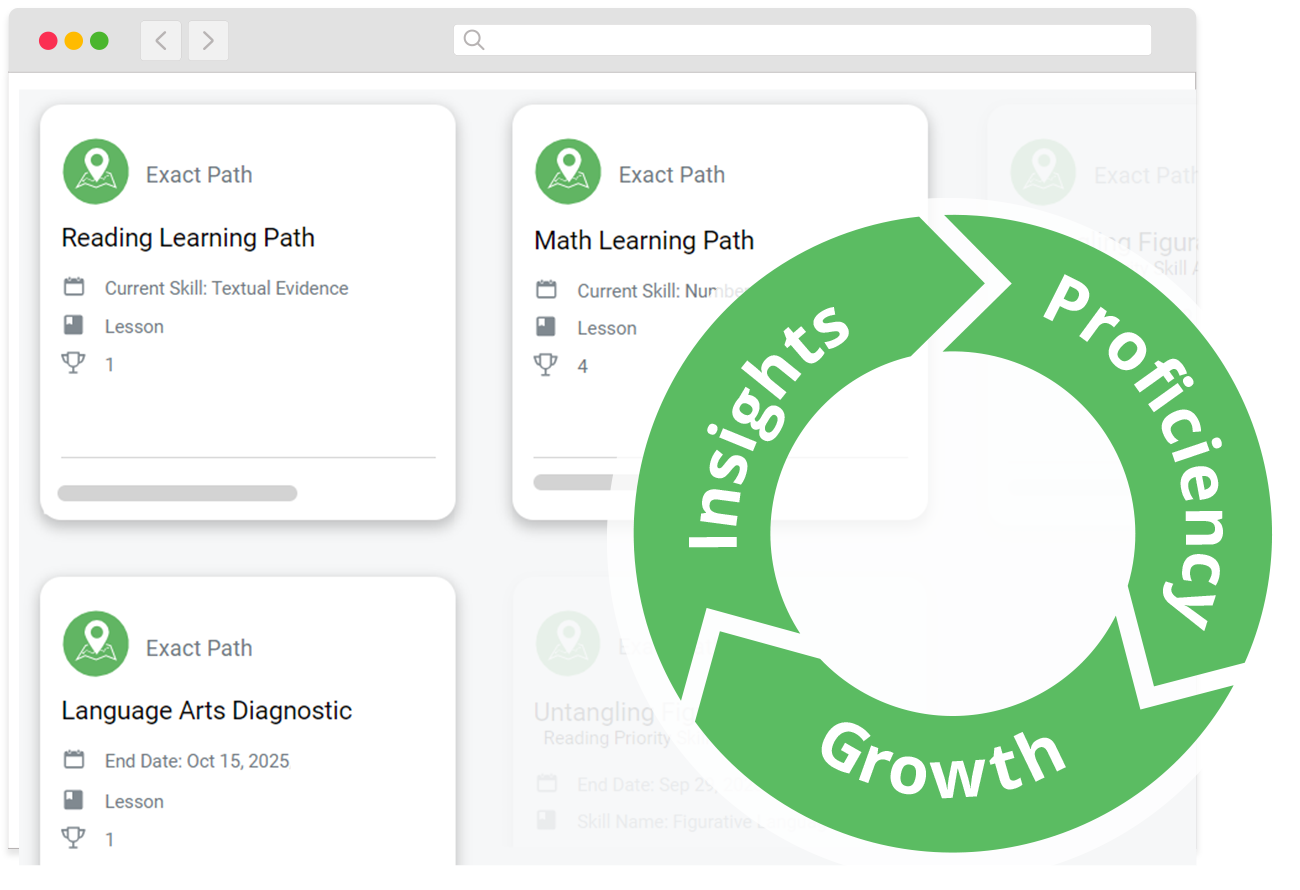Click Exact Path icon on Language Arts card

(x=95, y=644)
